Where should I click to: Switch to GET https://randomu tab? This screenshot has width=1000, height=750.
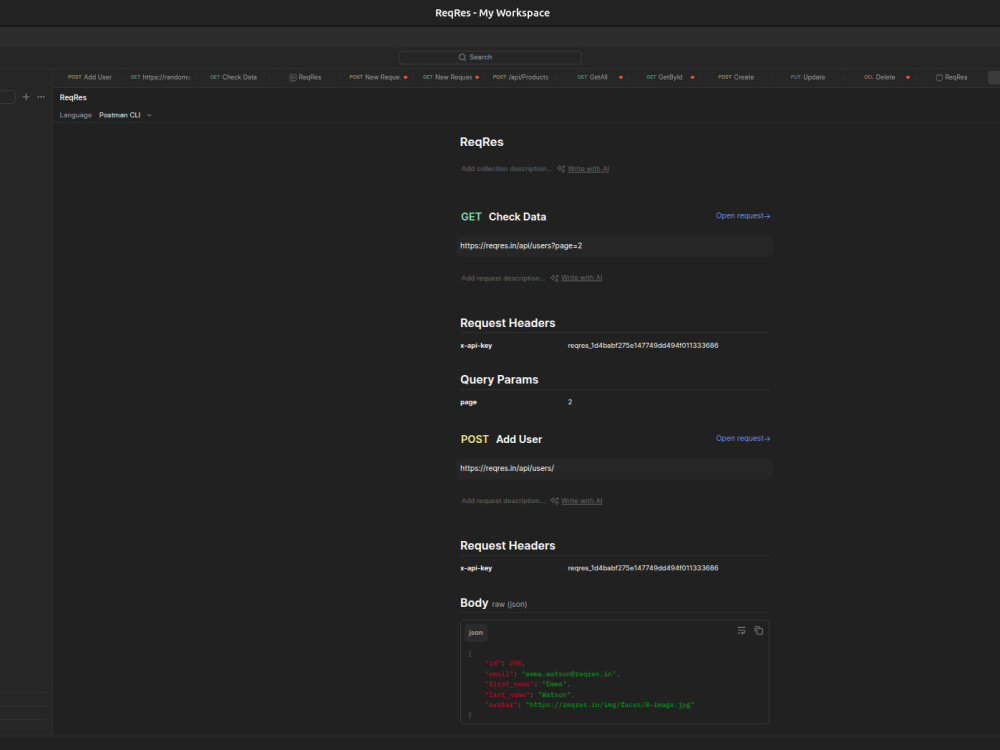click(161, 77)
